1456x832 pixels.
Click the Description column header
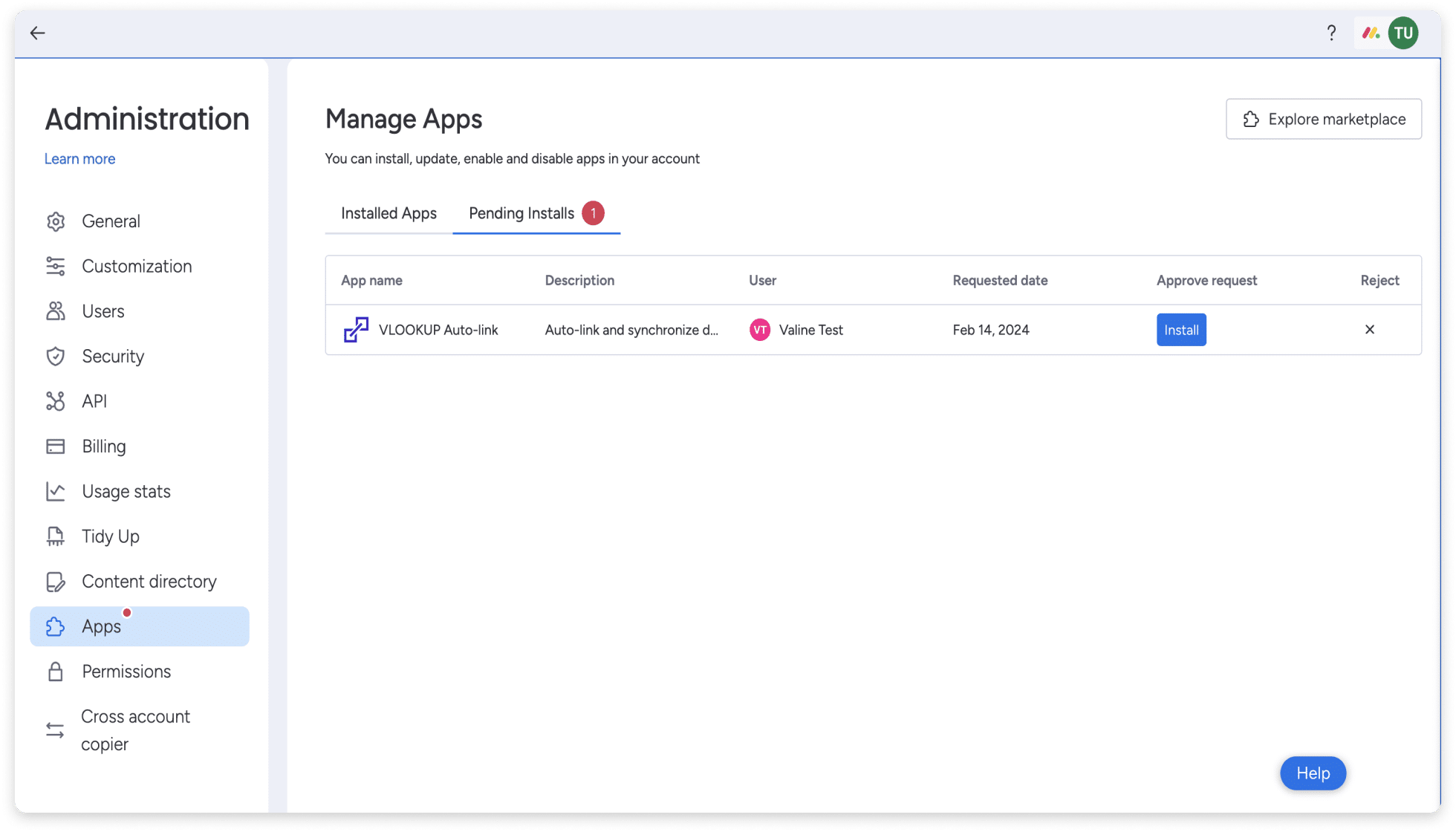tap(579, 281)
